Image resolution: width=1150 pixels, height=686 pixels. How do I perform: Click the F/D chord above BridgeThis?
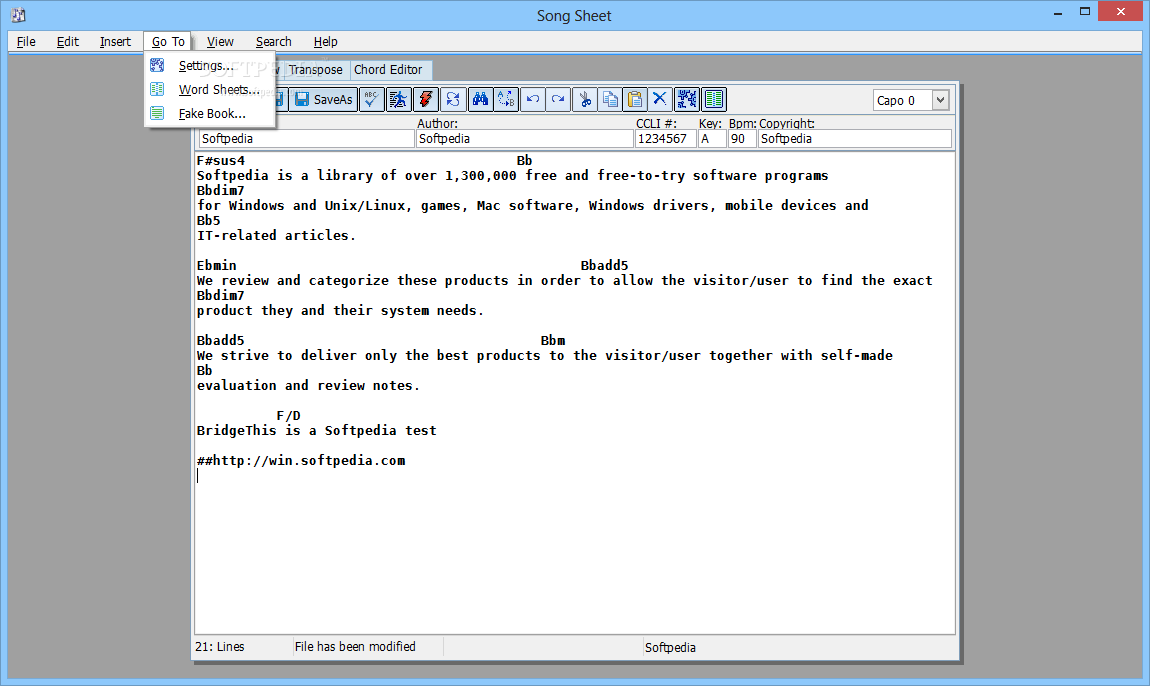click(x=288, y=415)
